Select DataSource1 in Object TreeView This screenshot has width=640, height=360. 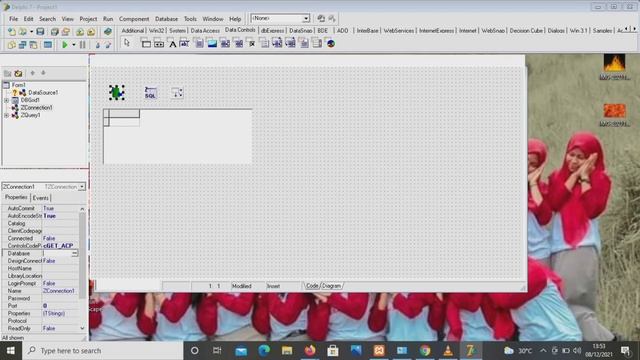43,93
